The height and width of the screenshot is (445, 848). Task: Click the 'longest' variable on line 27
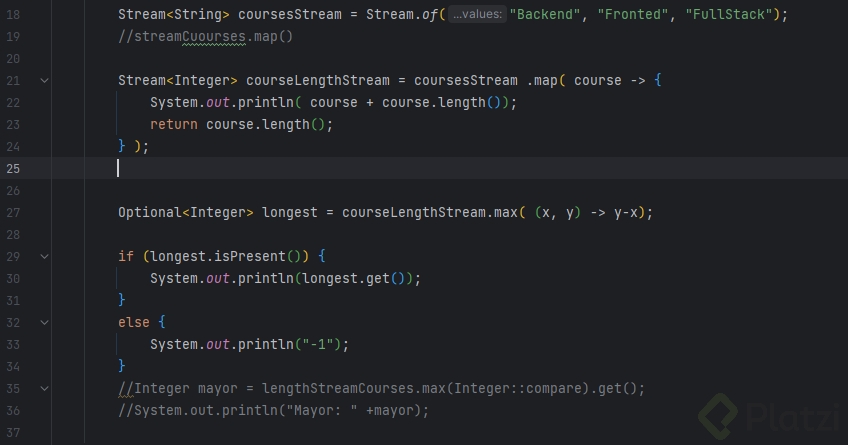290,212
